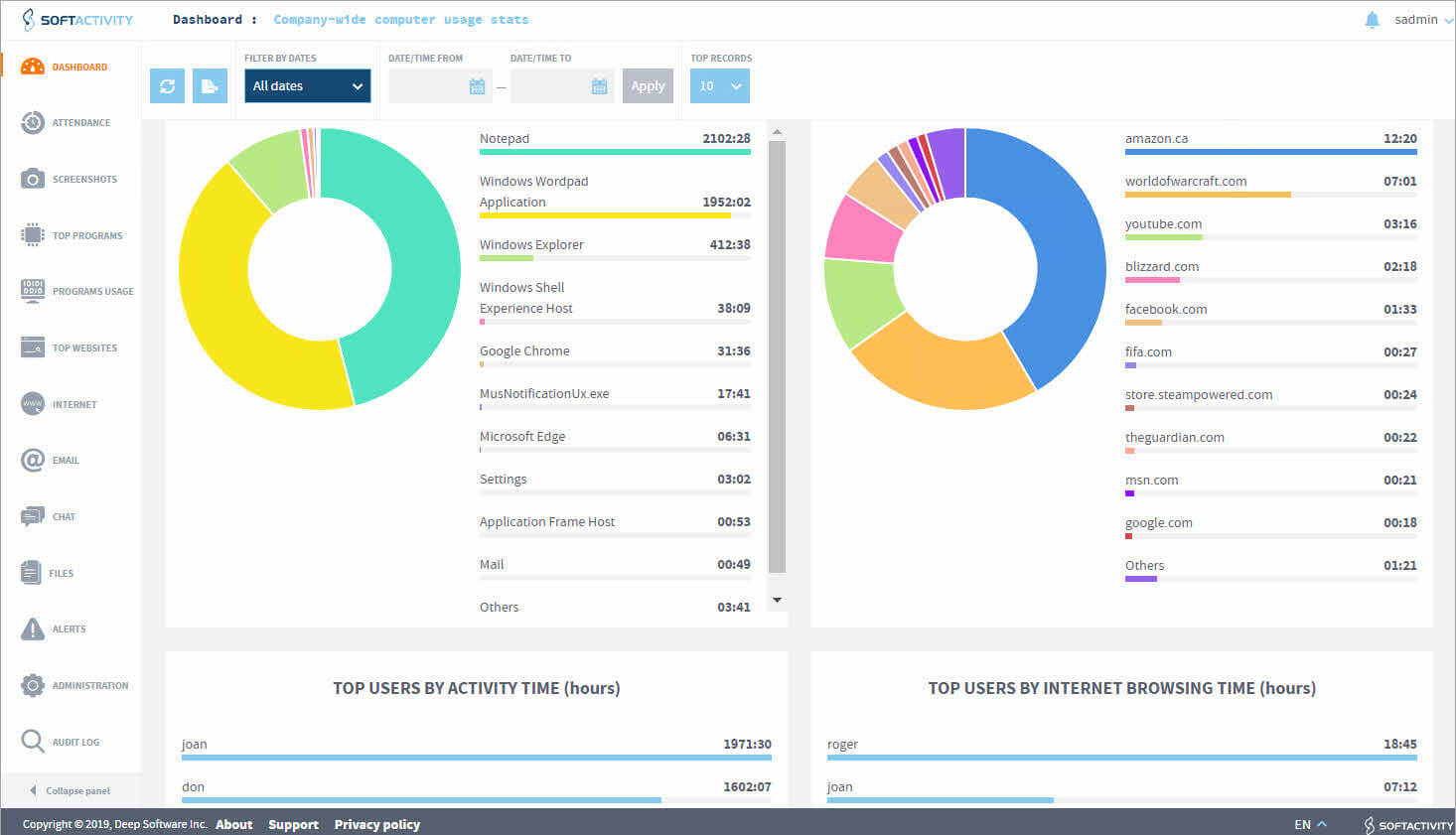Open the Email at-sign icon

pos(33,460)
